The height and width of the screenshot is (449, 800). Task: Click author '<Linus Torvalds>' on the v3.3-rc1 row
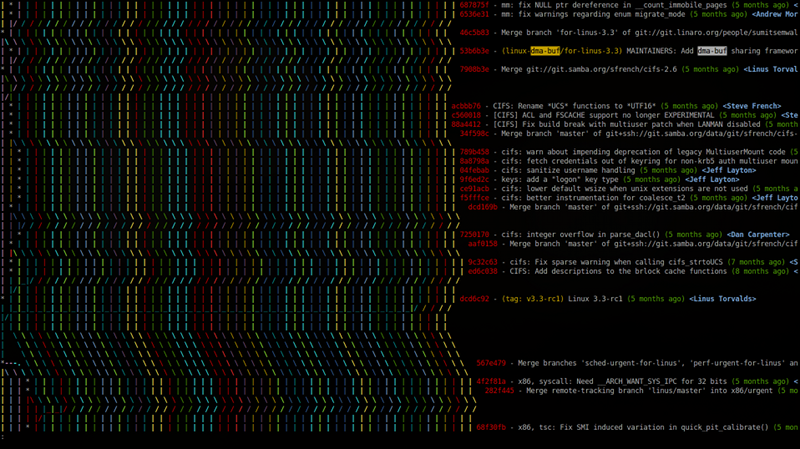click(x=722, y=299)
